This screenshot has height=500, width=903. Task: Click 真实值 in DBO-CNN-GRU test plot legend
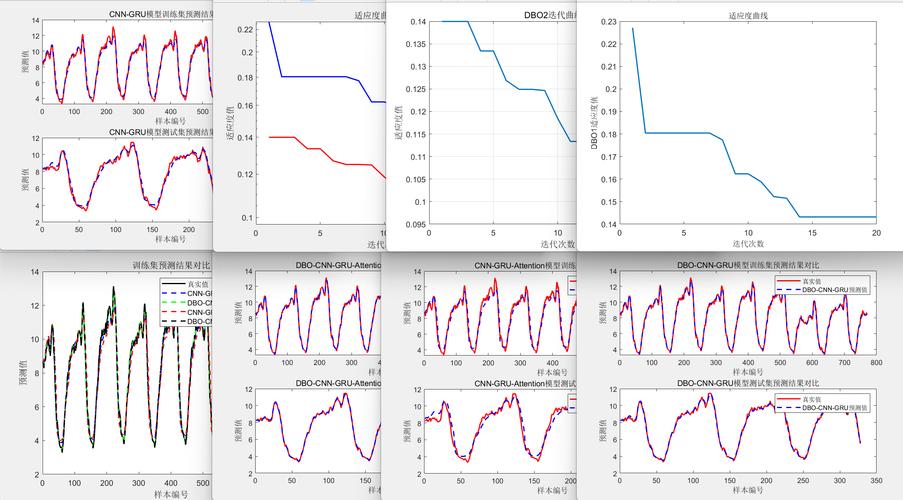[x=811, y=399]
